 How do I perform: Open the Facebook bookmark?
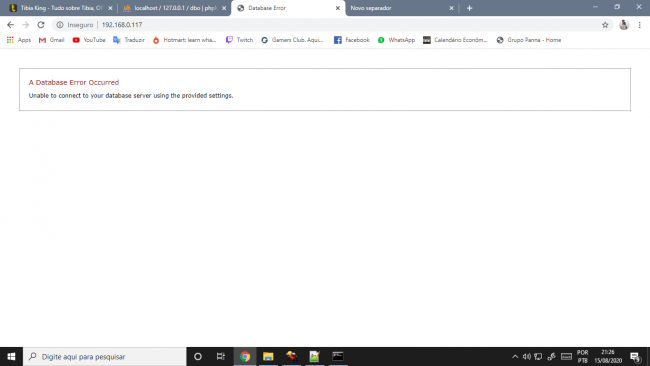click(352, 40)
